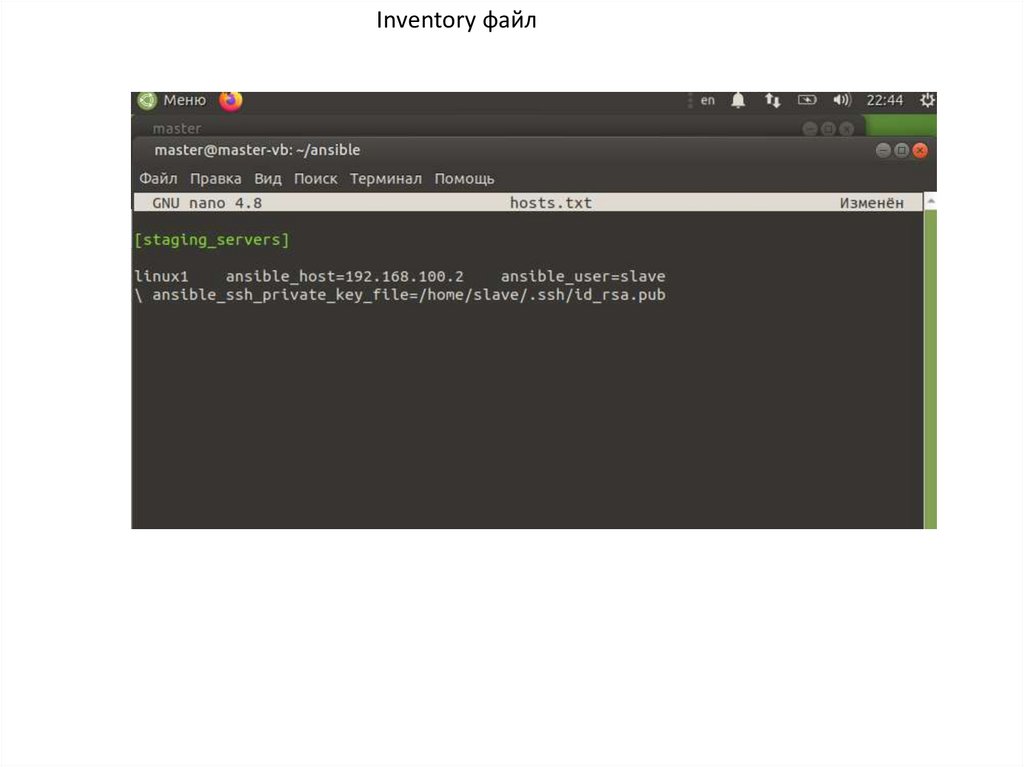Click the terminal scrollbar up arrow
The image size is (1024, 767).
click(x=931, y=201)
